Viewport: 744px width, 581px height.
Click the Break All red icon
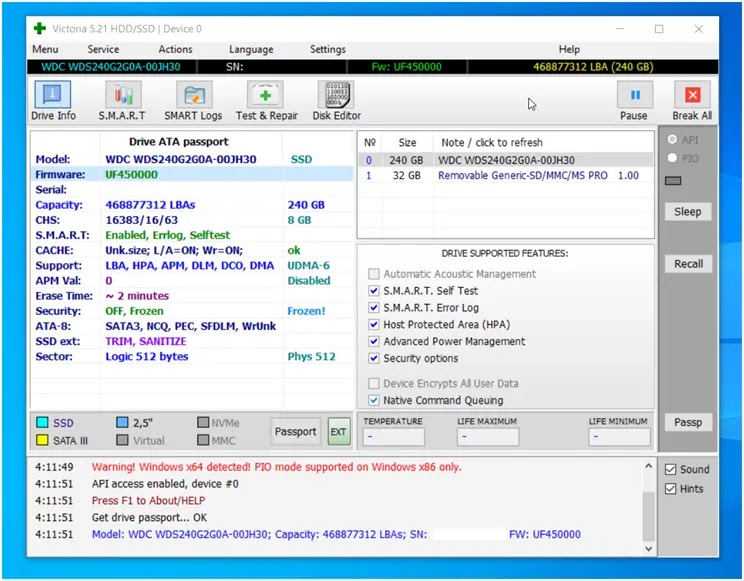click(x=692, y=94)
